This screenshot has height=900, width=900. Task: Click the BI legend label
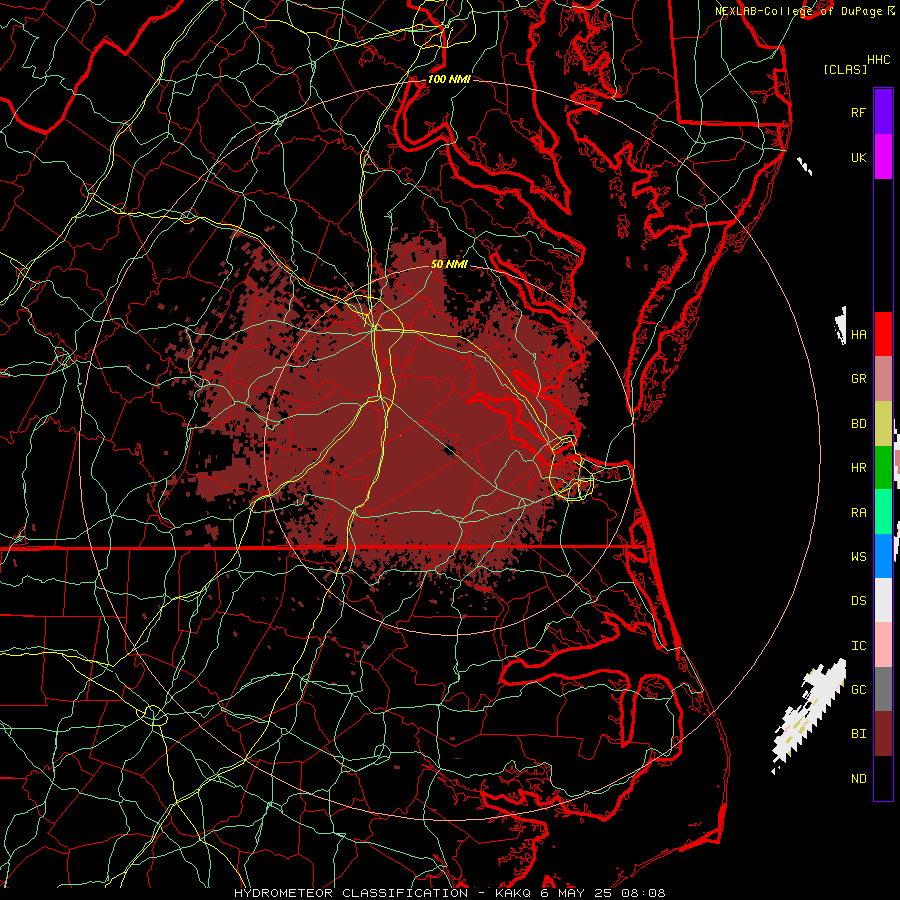pos(858,734)
